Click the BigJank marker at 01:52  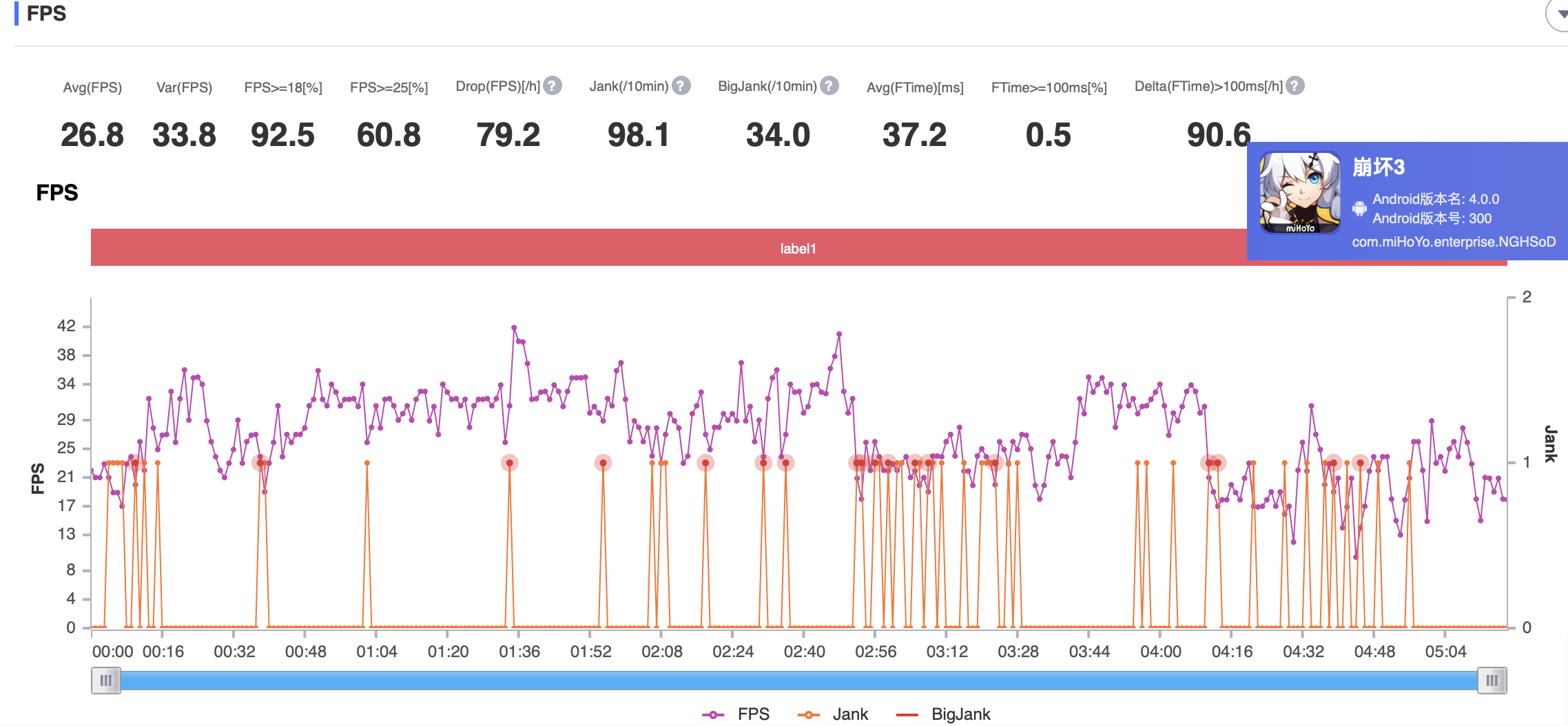(603, 463)
